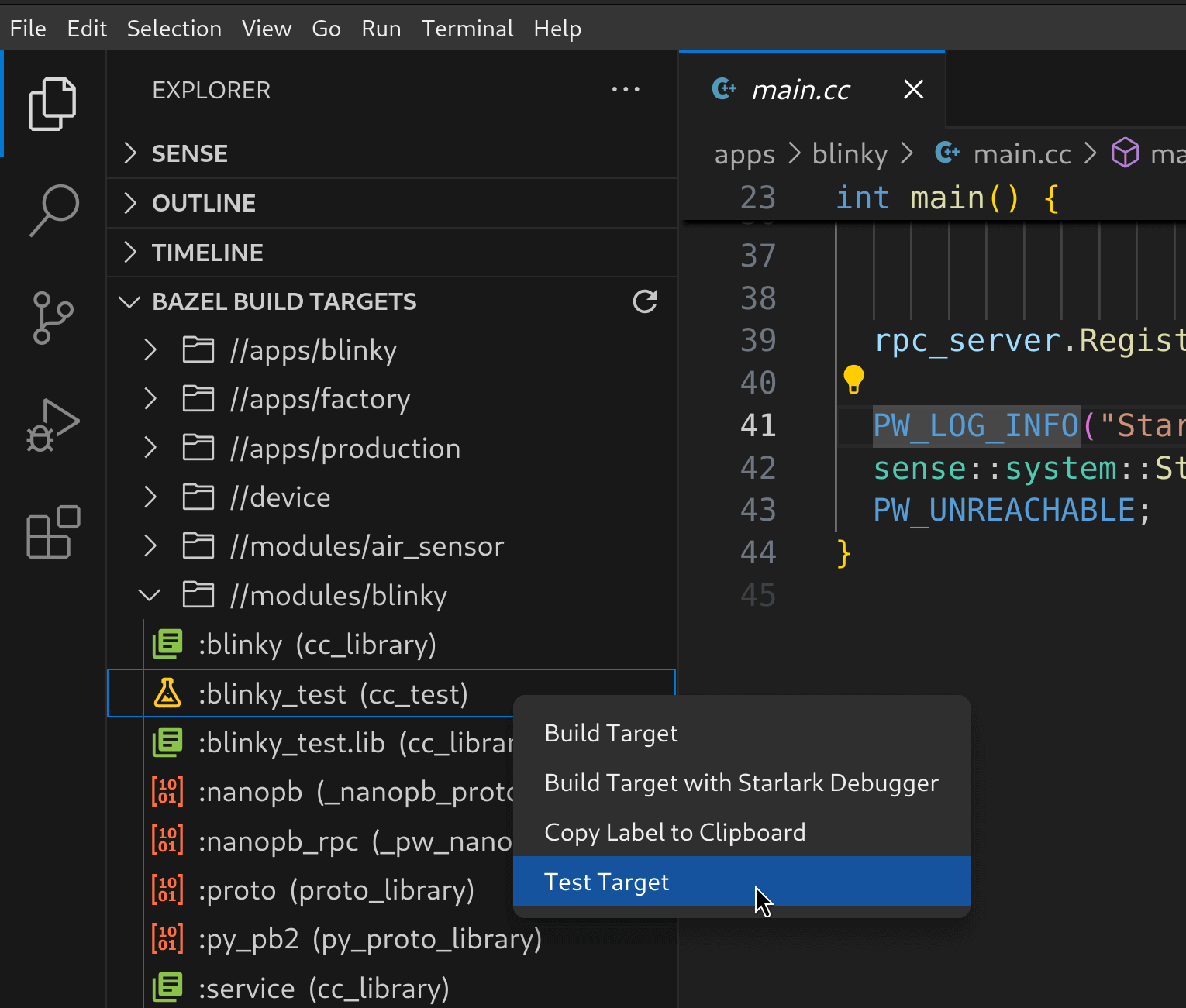The height and width of the screenshot is (1008, 1186).
Task: Expand the //apps/blinky chevron
Action: click(150, 350)
